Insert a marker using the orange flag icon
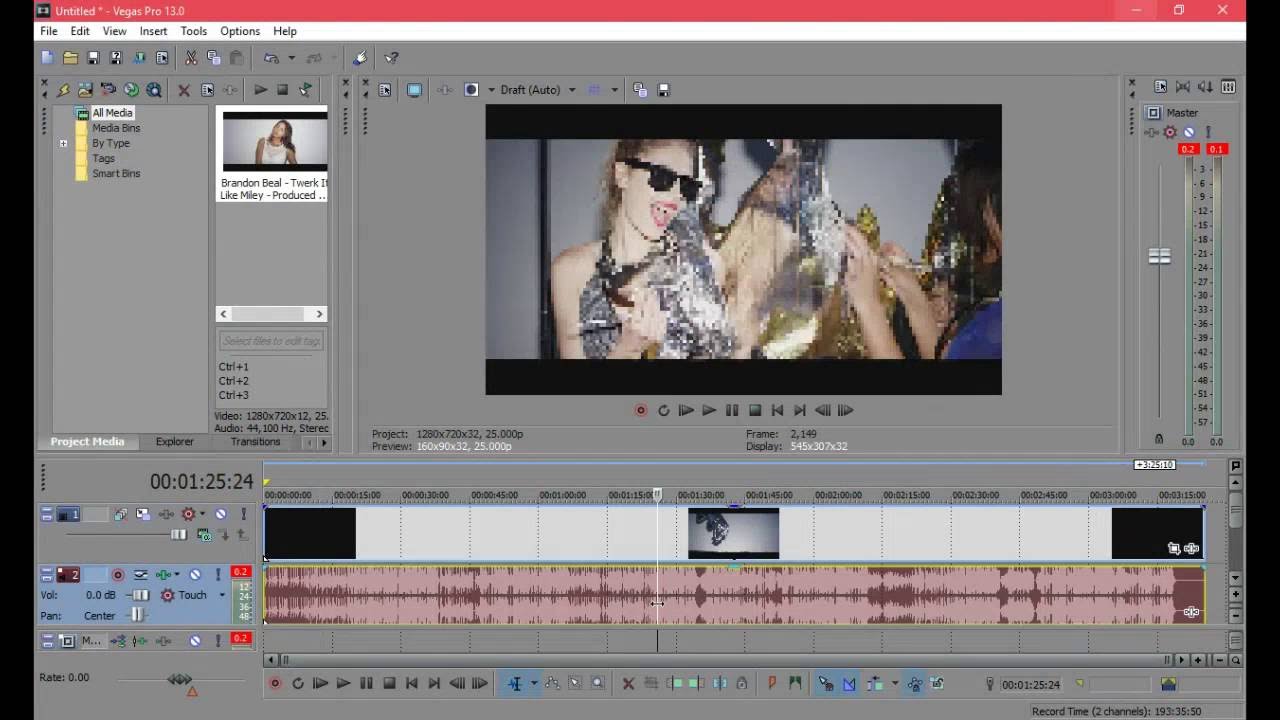 tap(772, 684)
